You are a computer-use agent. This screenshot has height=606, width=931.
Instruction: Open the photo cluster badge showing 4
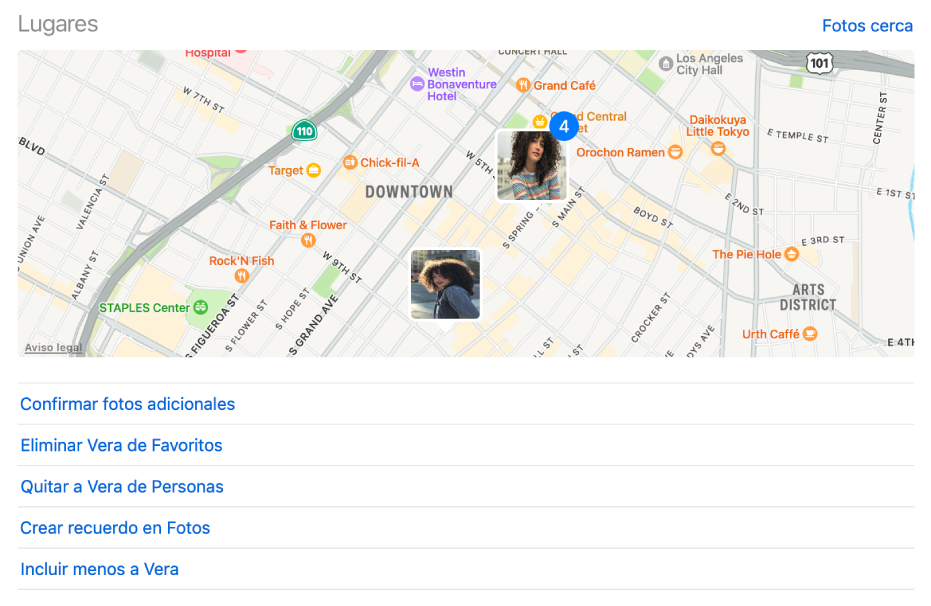click(x=563, y=126)
